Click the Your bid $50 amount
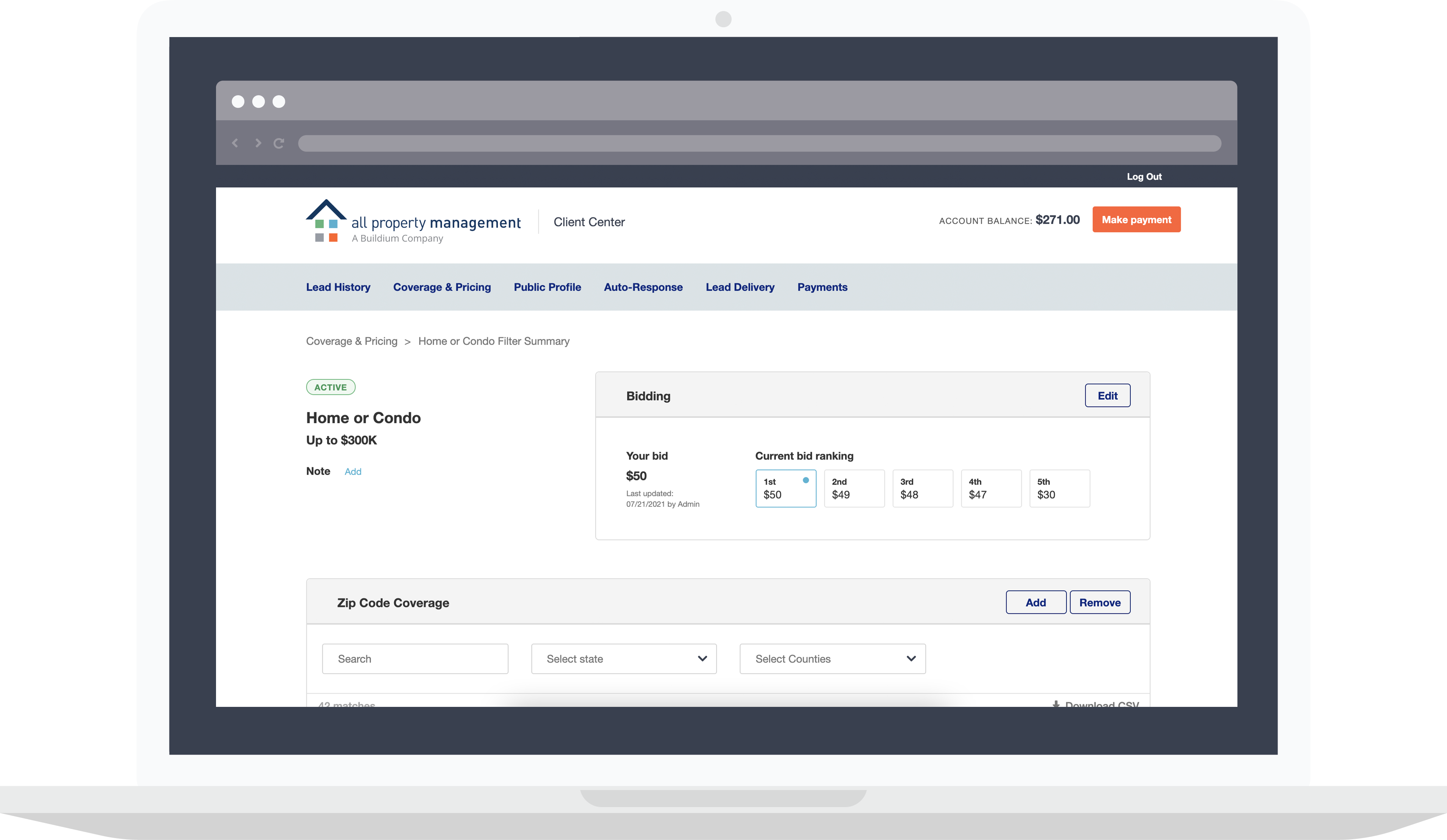1447x840 pixels. [636, 476]
